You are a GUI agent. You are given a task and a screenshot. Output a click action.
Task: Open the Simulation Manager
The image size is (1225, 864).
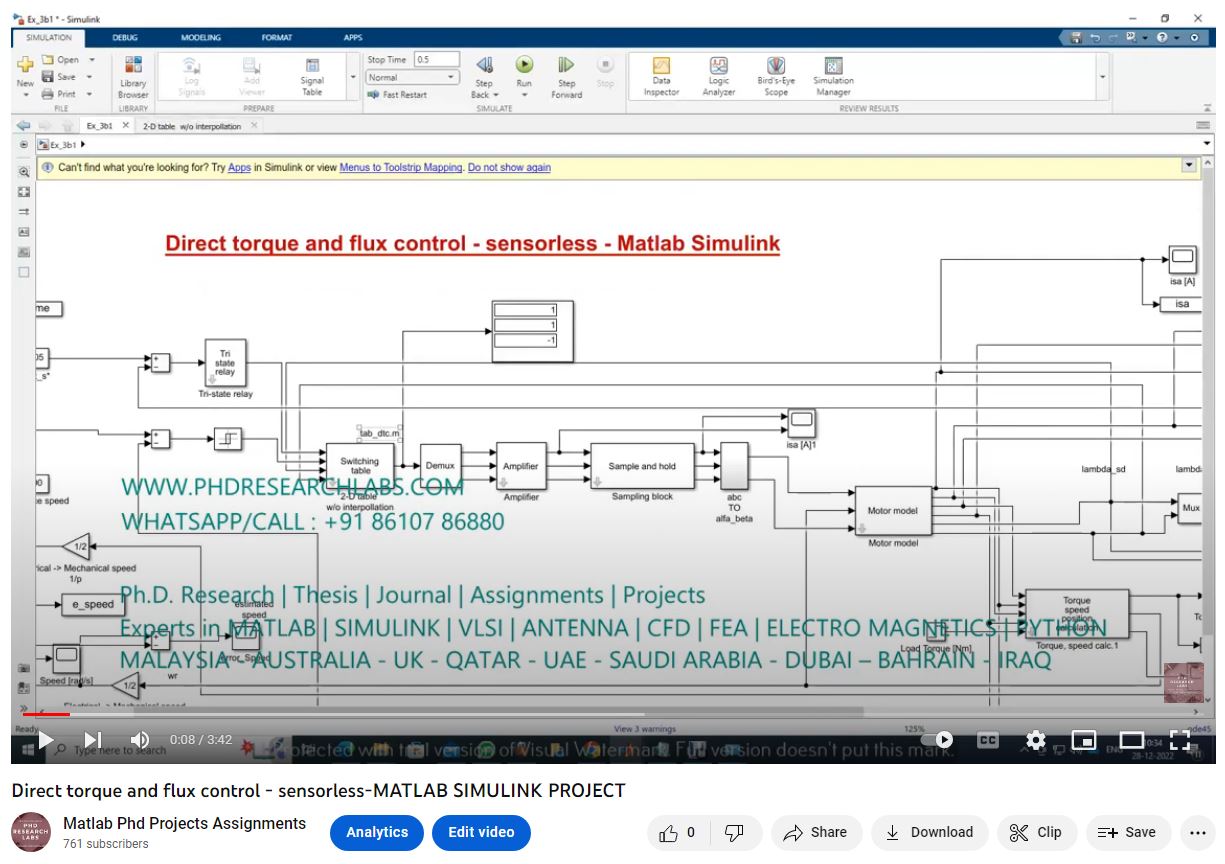pos(833,76)
